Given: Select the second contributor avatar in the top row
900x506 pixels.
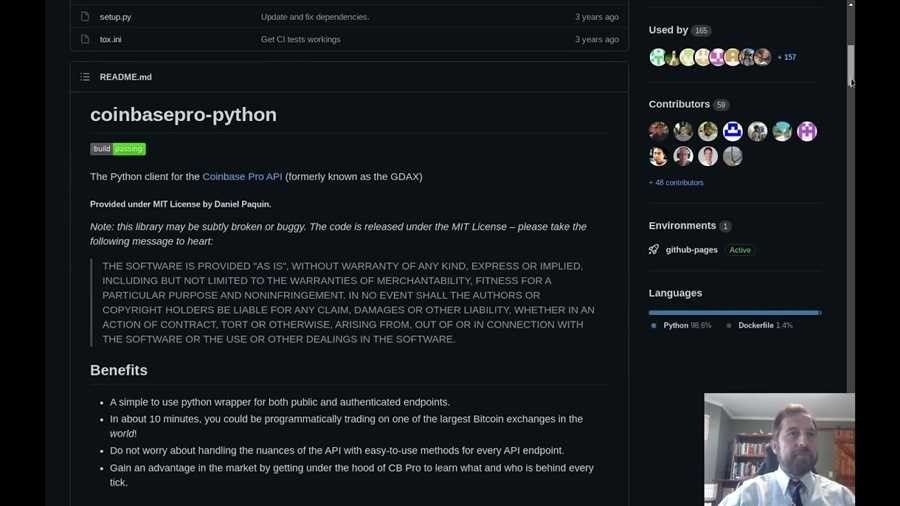Looking at the screenshot, I should (683, 131).
